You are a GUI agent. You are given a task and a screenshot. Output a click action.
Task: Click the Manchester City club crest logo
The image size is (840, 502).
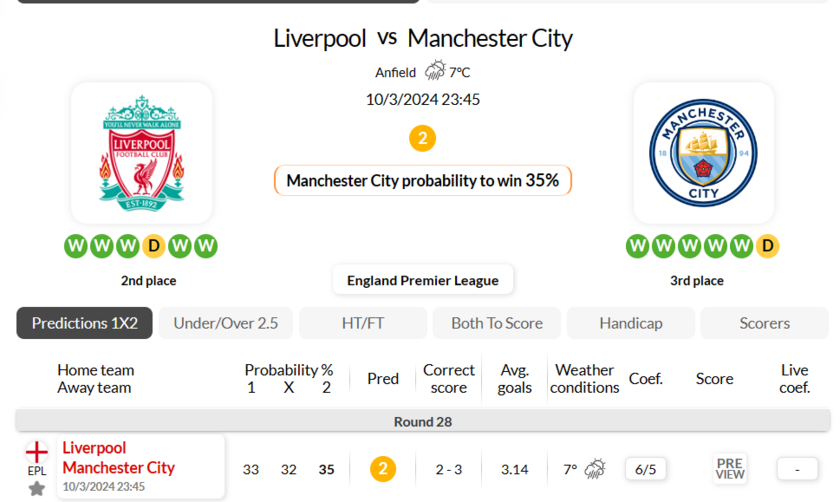703,153
